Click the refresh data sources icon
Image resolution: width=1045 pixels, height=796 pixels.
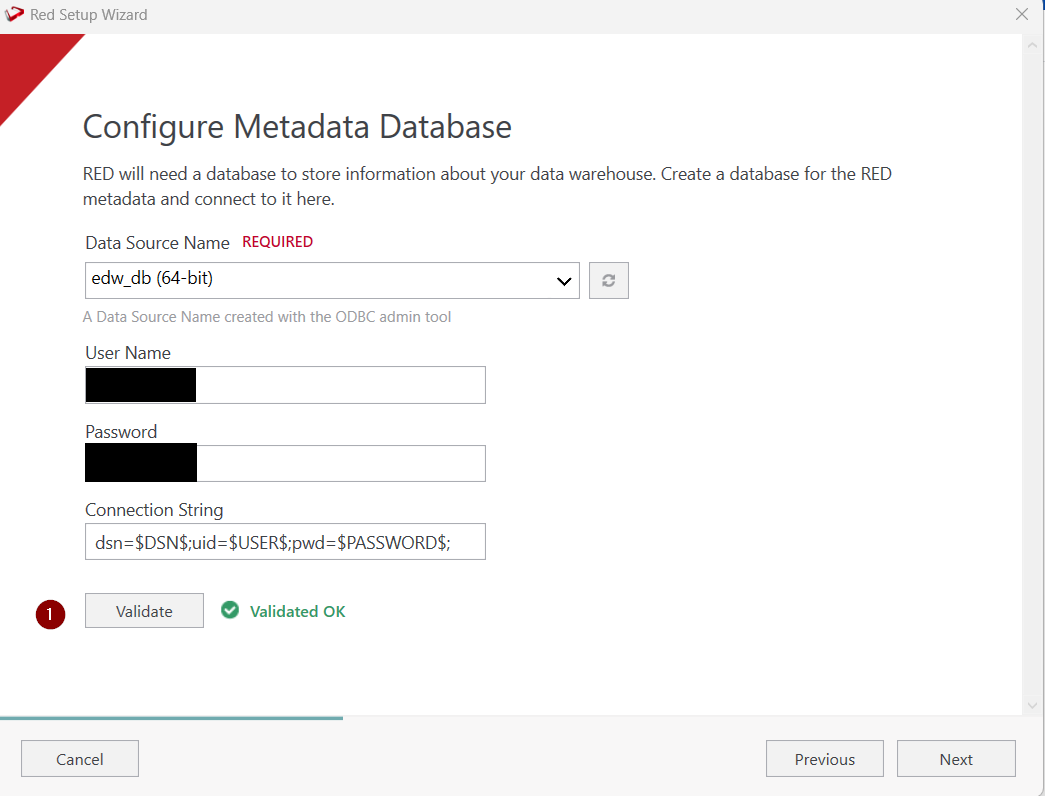coord(608,281)
